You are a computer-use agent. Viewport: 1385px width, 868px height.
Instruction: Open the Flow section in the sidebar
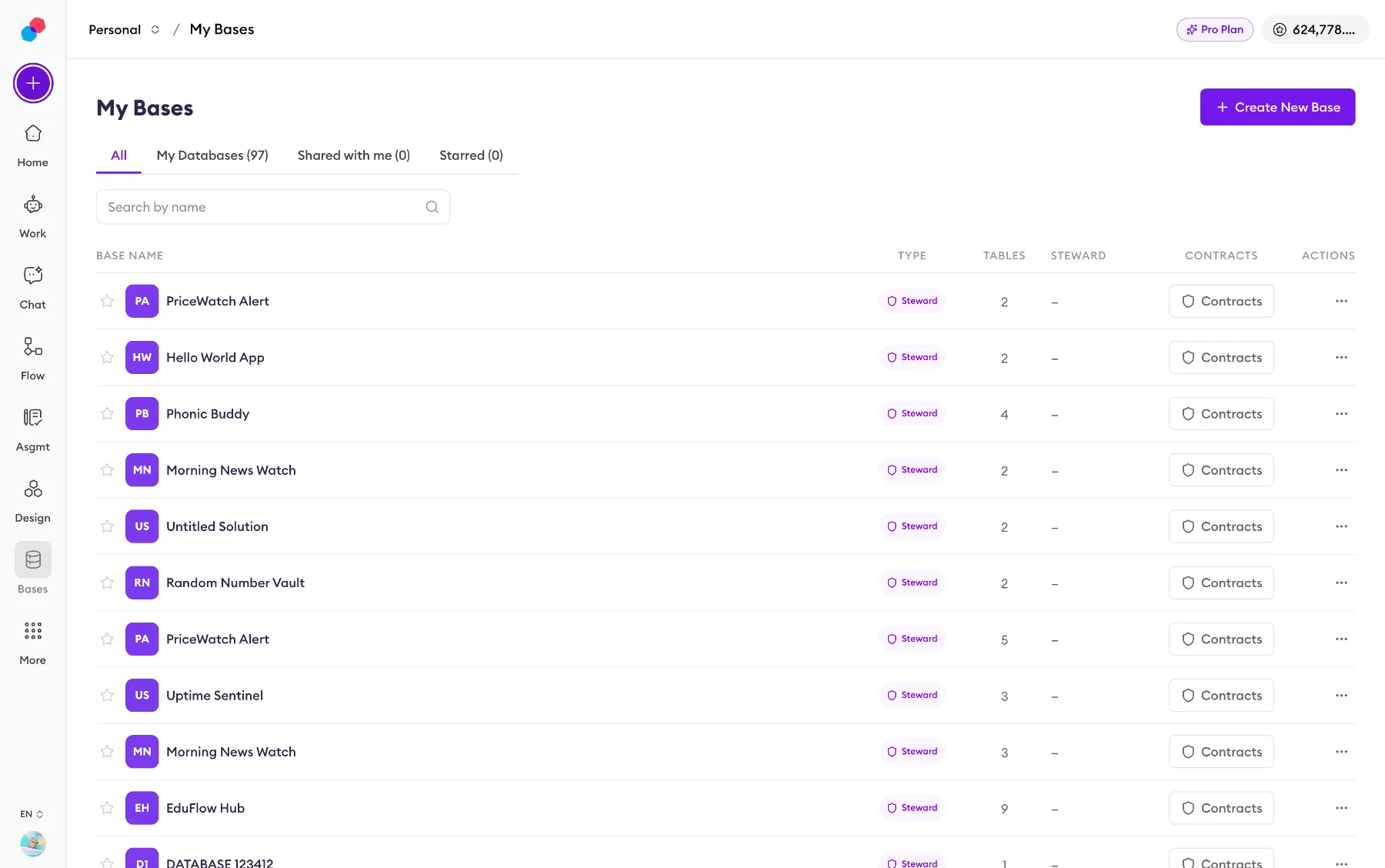click(33, 359)
